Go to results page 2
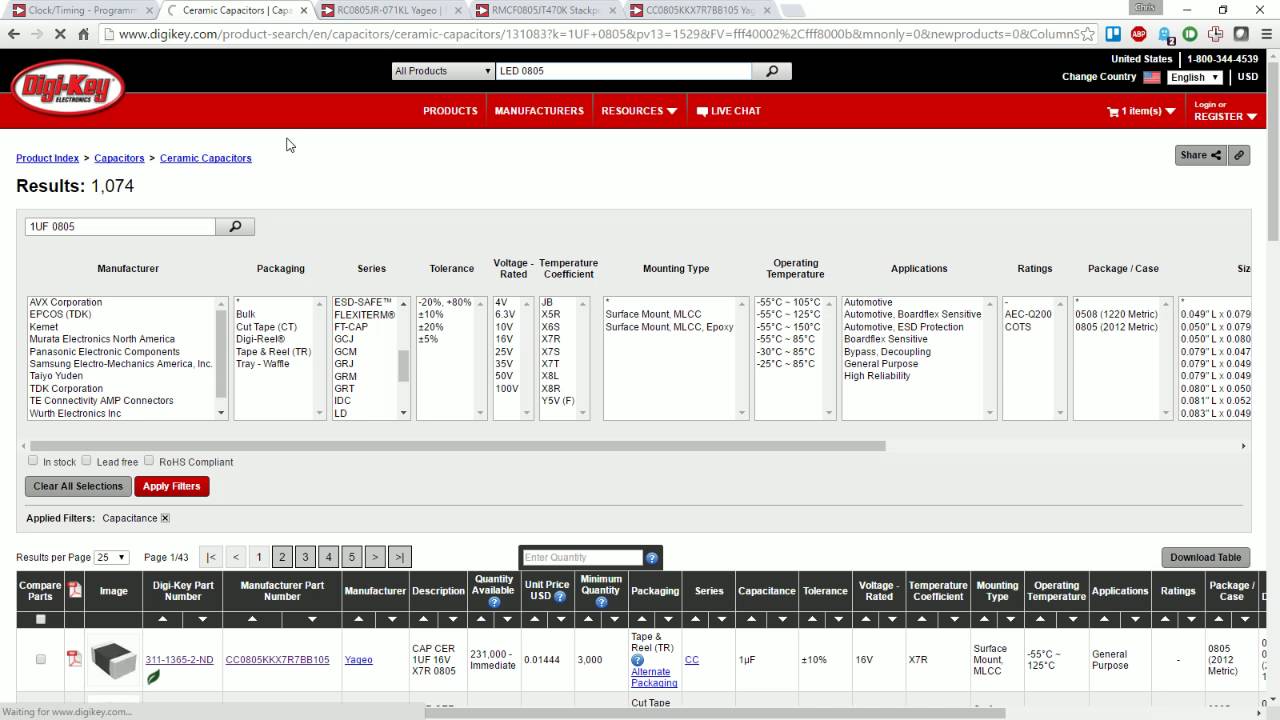This screenshot has width=1280, height=720. coord(282,557)
